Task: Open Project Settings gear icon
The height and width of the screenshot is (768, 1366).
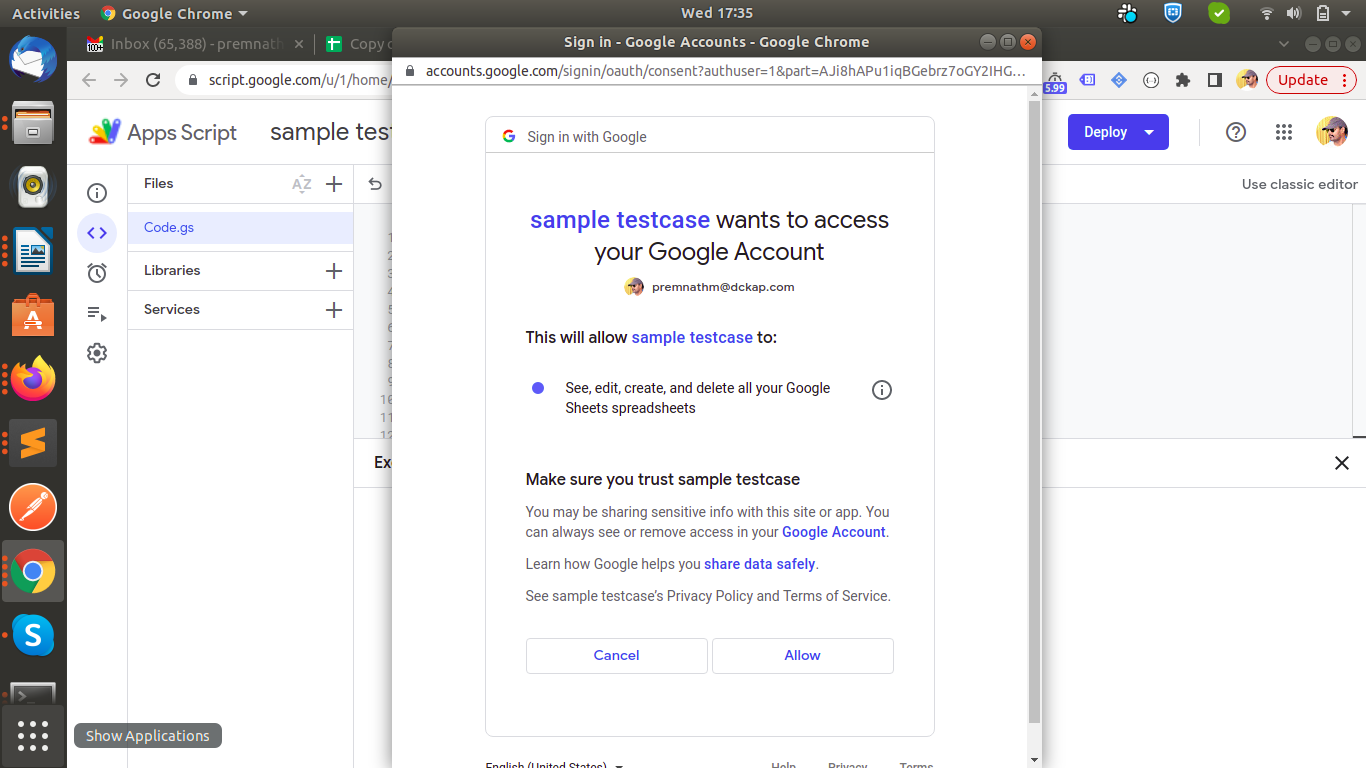Action: point(97,353)
